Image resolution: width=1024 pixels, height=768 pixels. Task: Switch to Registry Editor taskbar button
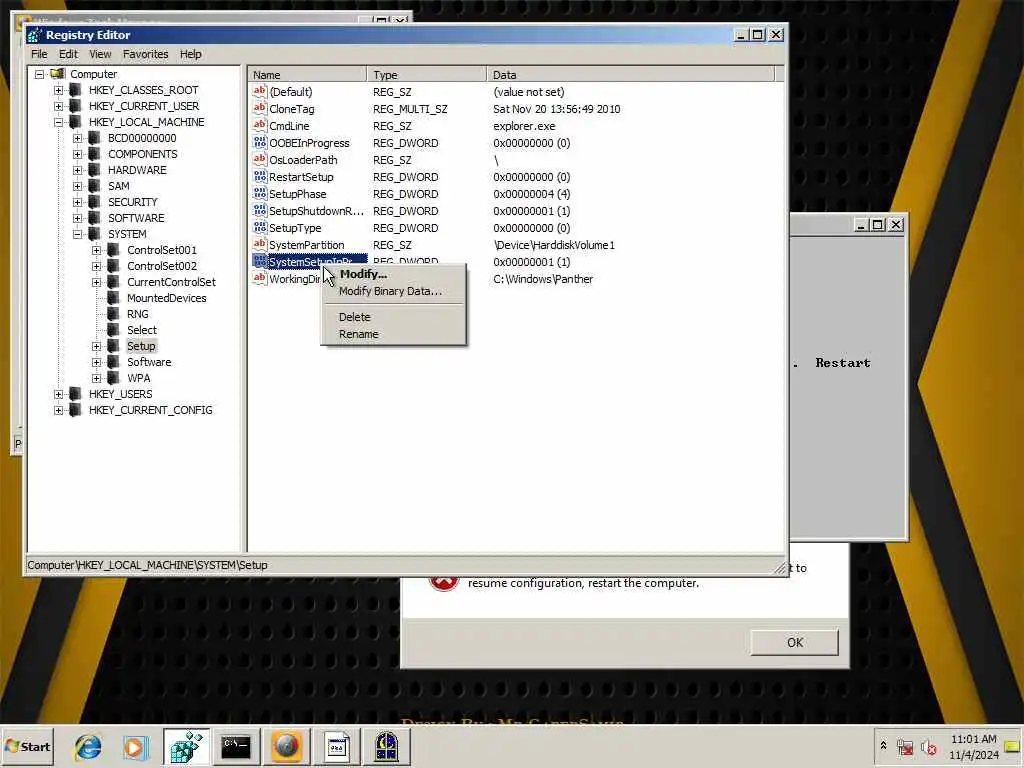click(187, 746)
